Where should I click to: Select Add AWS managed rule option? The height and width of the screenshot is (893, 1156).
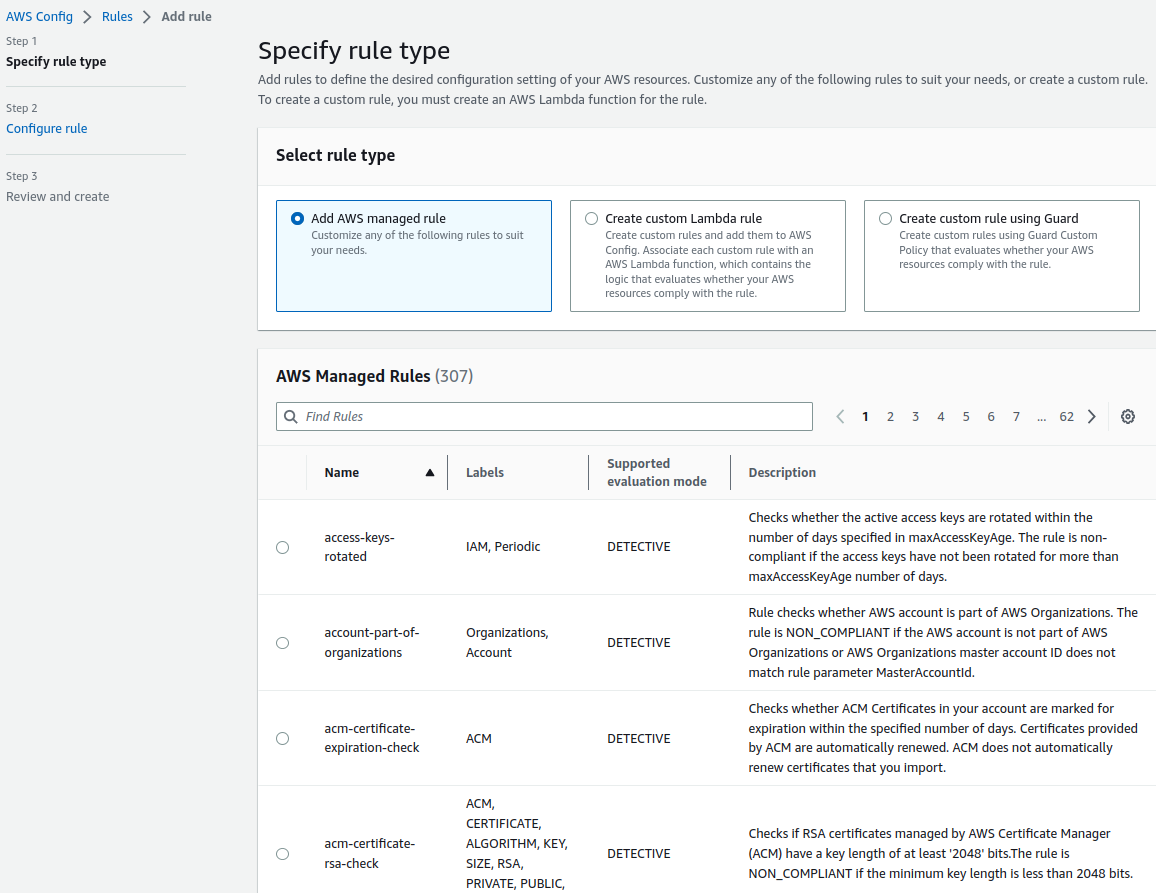[297, 219]
